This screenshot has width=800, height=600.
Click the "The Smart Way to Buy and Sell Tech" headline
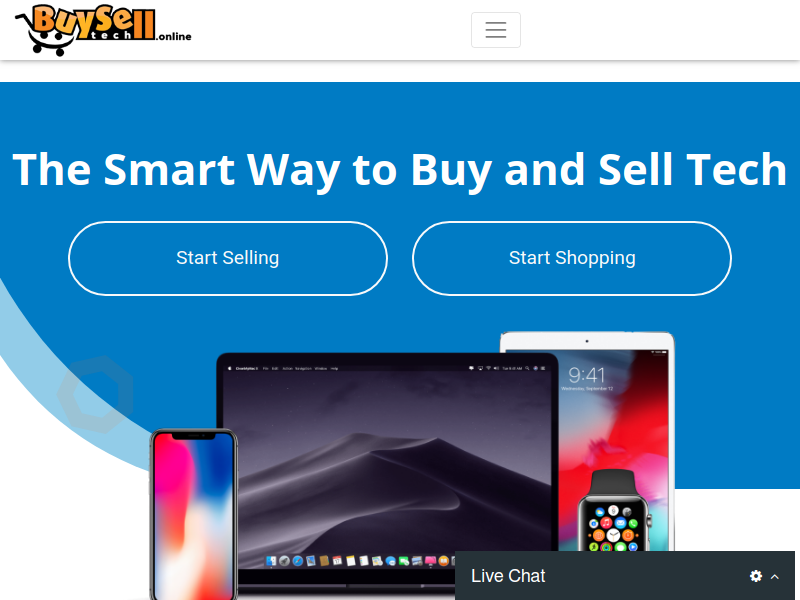tap(399, 170)
